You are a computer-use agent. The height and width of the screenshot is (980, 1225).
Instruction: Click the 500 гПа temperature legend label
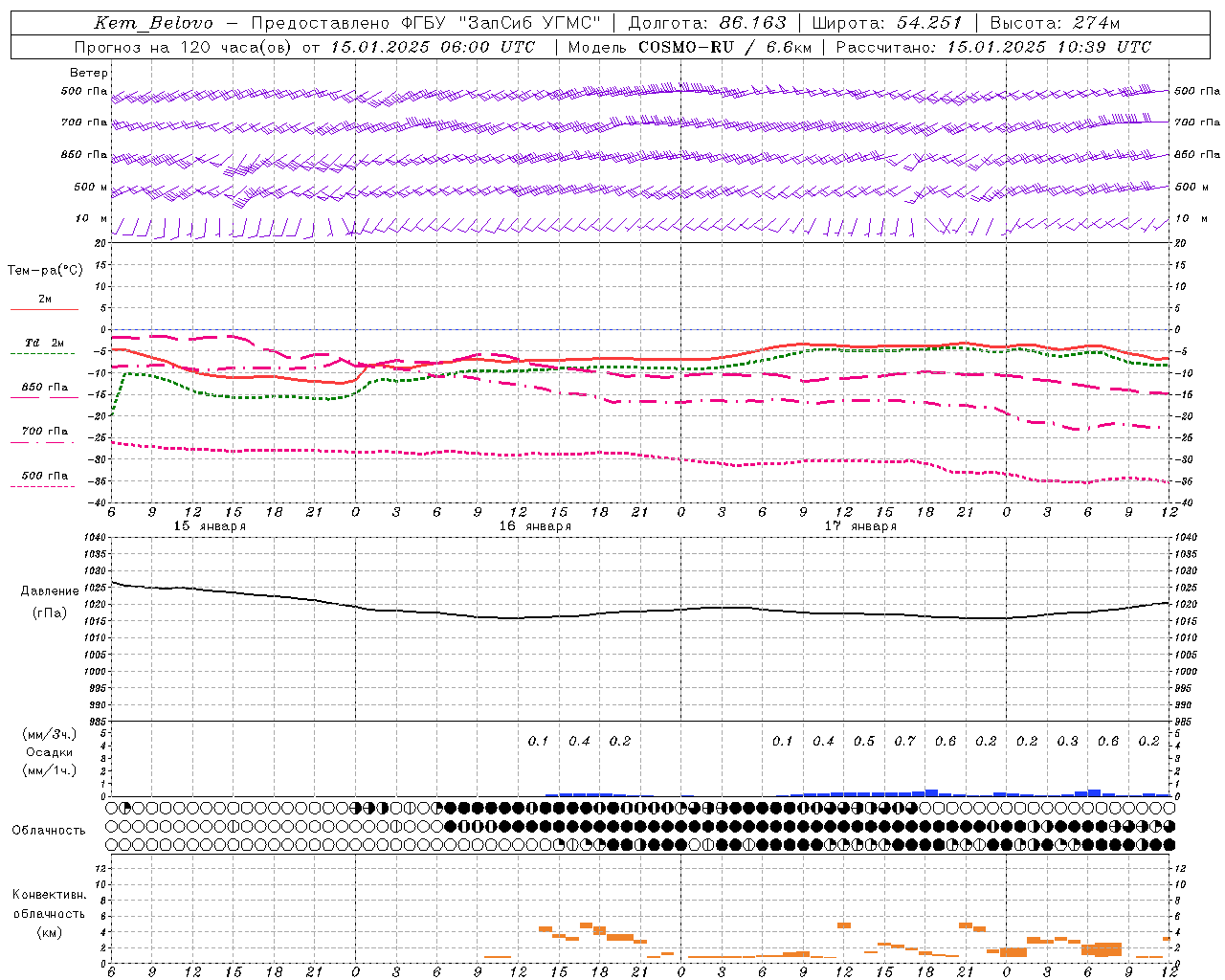[x=45, y=476]
